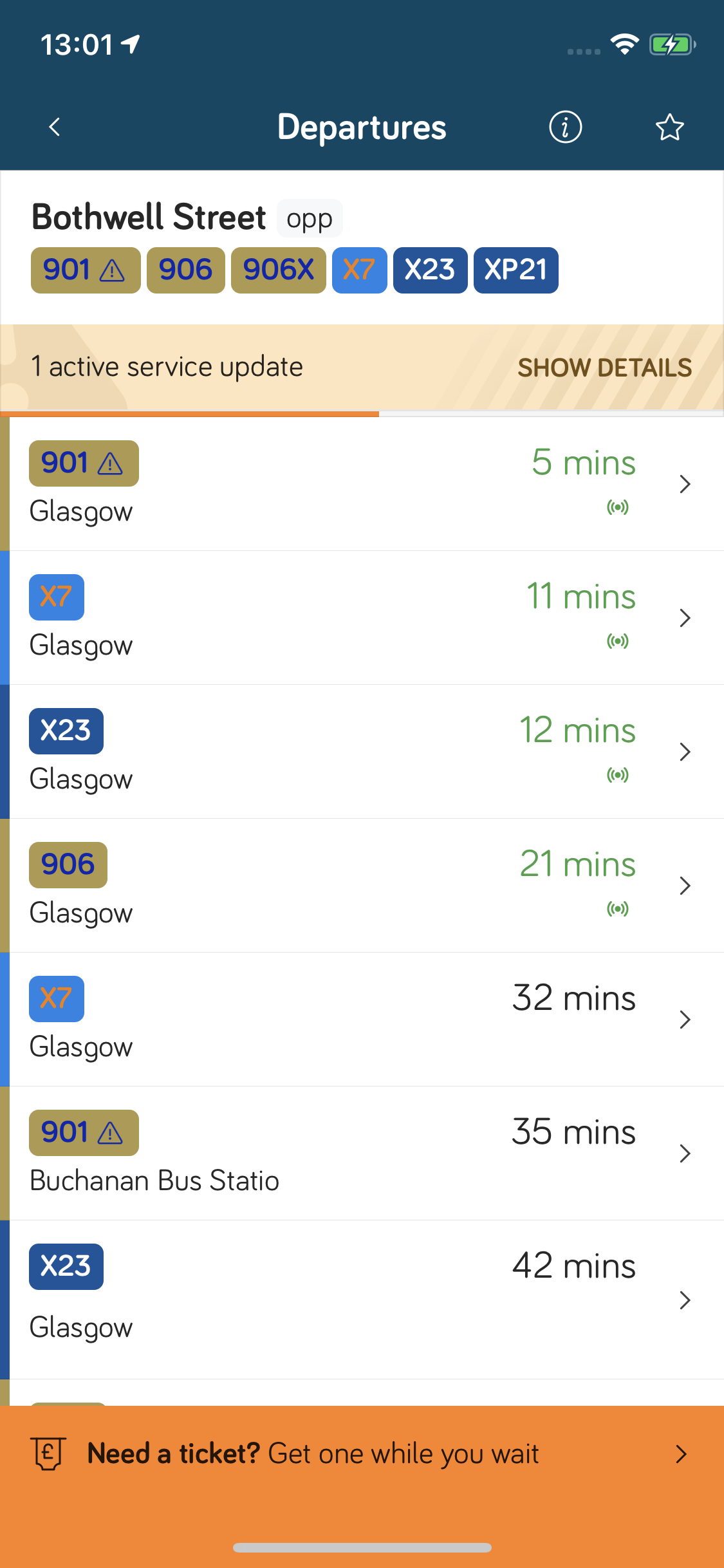The height and width of the screenshot is (1568, 724).
Task: Select the 906 route filter badge
Action: [185, 270]
